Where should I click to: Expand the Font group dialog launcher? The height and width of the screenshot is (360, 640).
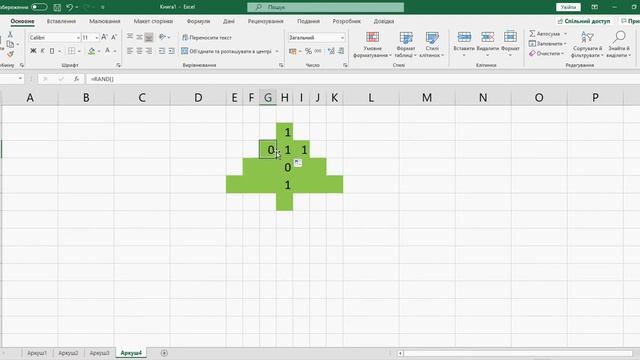118,65
